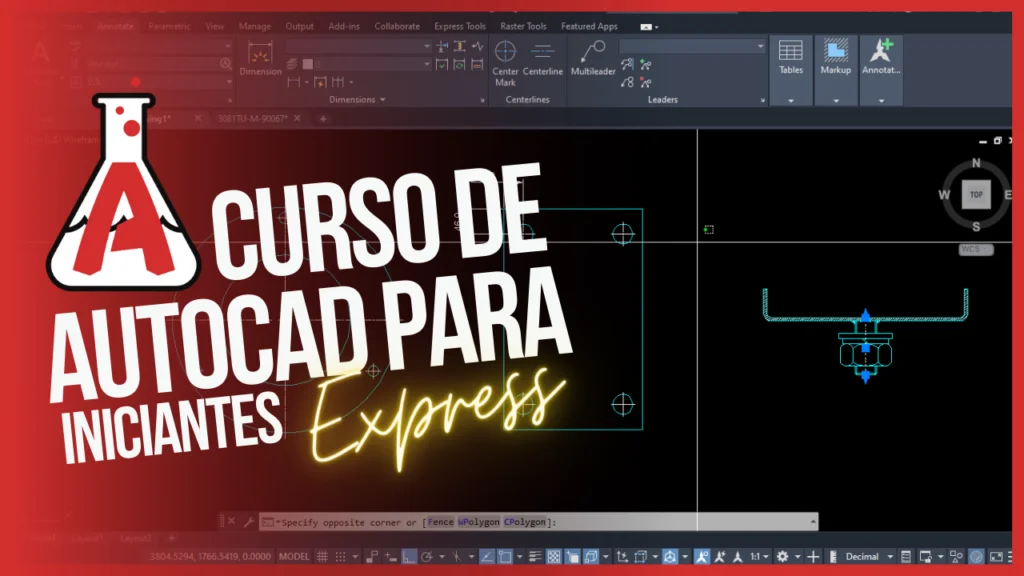The width and height of the screenshot is (1024, 576).
Task: Click the Clean Screen icon in status bar
Action: (997, 556)
